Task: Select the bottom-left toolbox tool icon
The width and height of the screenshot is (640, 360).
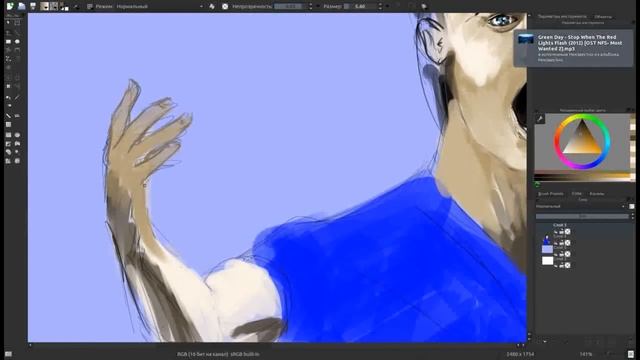Action: pyautogui.click(x=8, y=161)
